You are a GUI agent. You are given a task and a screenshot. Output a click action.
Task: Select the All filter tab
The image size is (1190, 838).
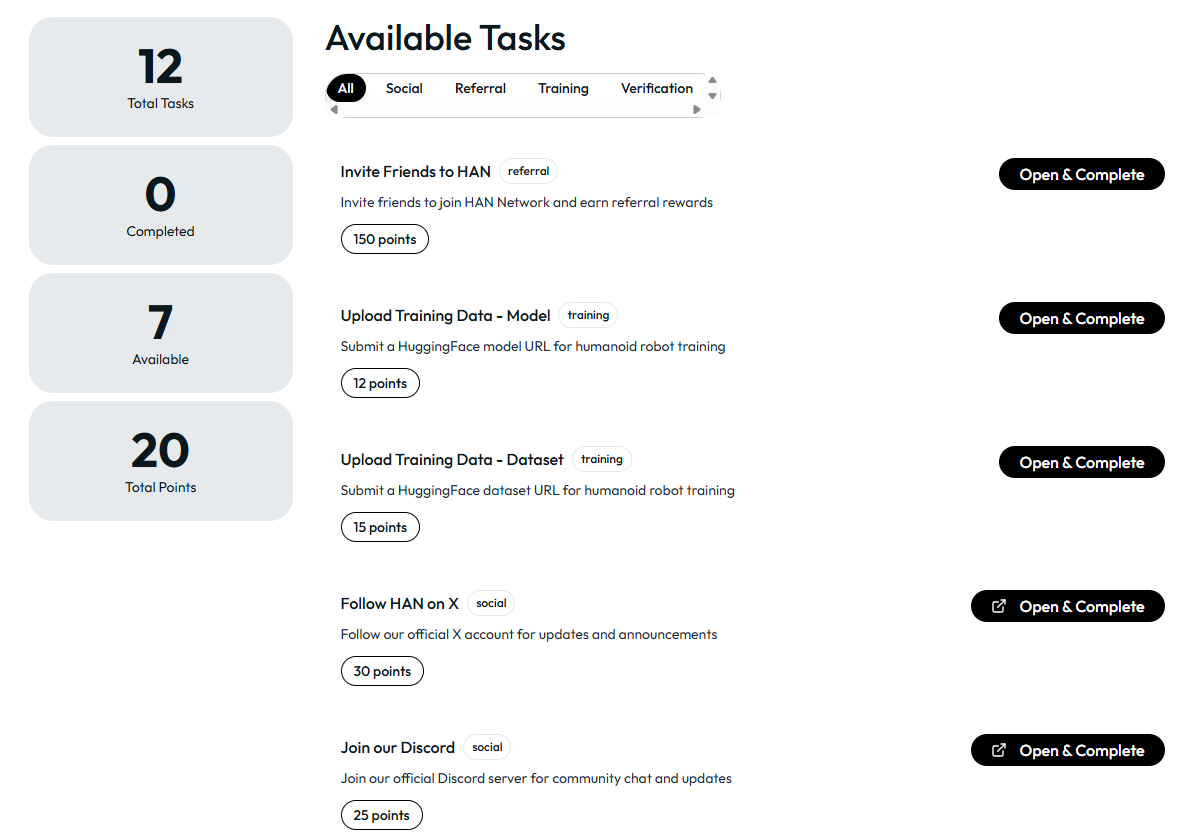(346, 88)
